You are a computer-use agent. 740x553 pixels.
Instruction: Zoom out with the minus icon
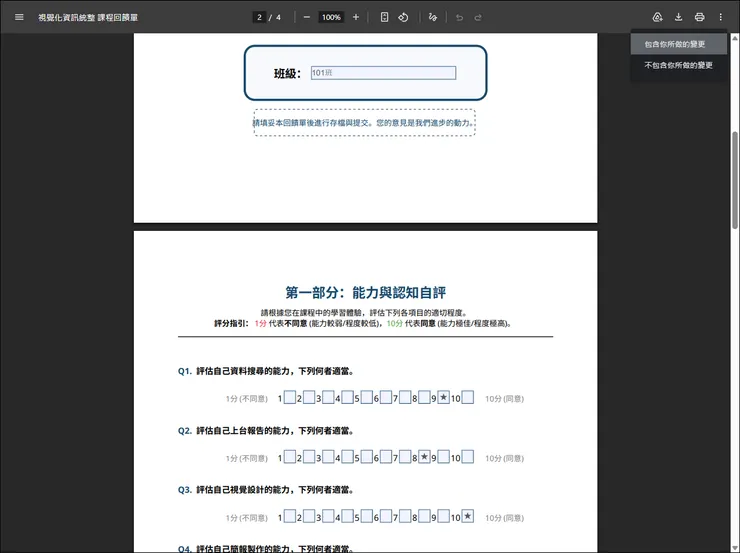307,17
